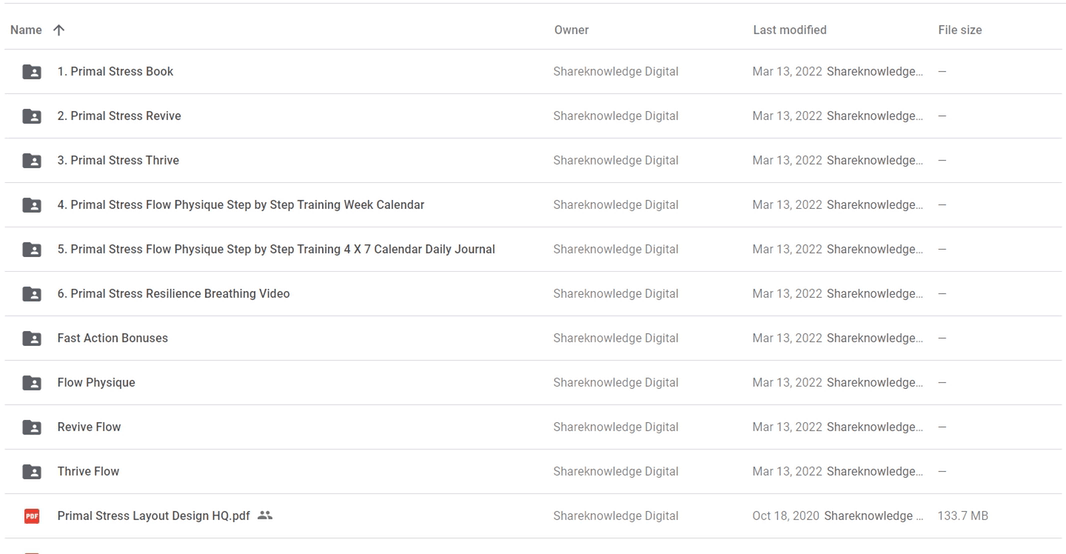The image size is (1066, 554).
Task: Select the folder icon next to 3. Primal Stress Thrive
Action: [x=32, y=160]
